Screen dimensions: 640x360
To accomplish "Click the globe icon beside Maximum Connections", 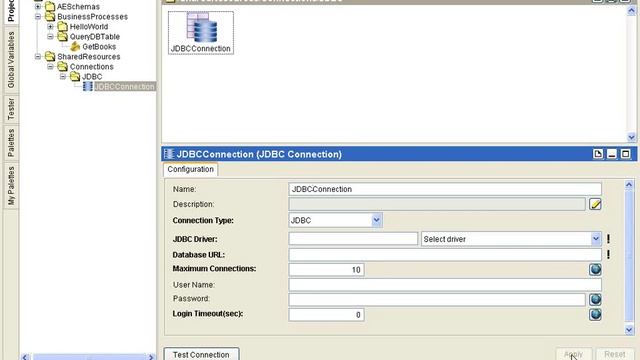I will 595,269.
